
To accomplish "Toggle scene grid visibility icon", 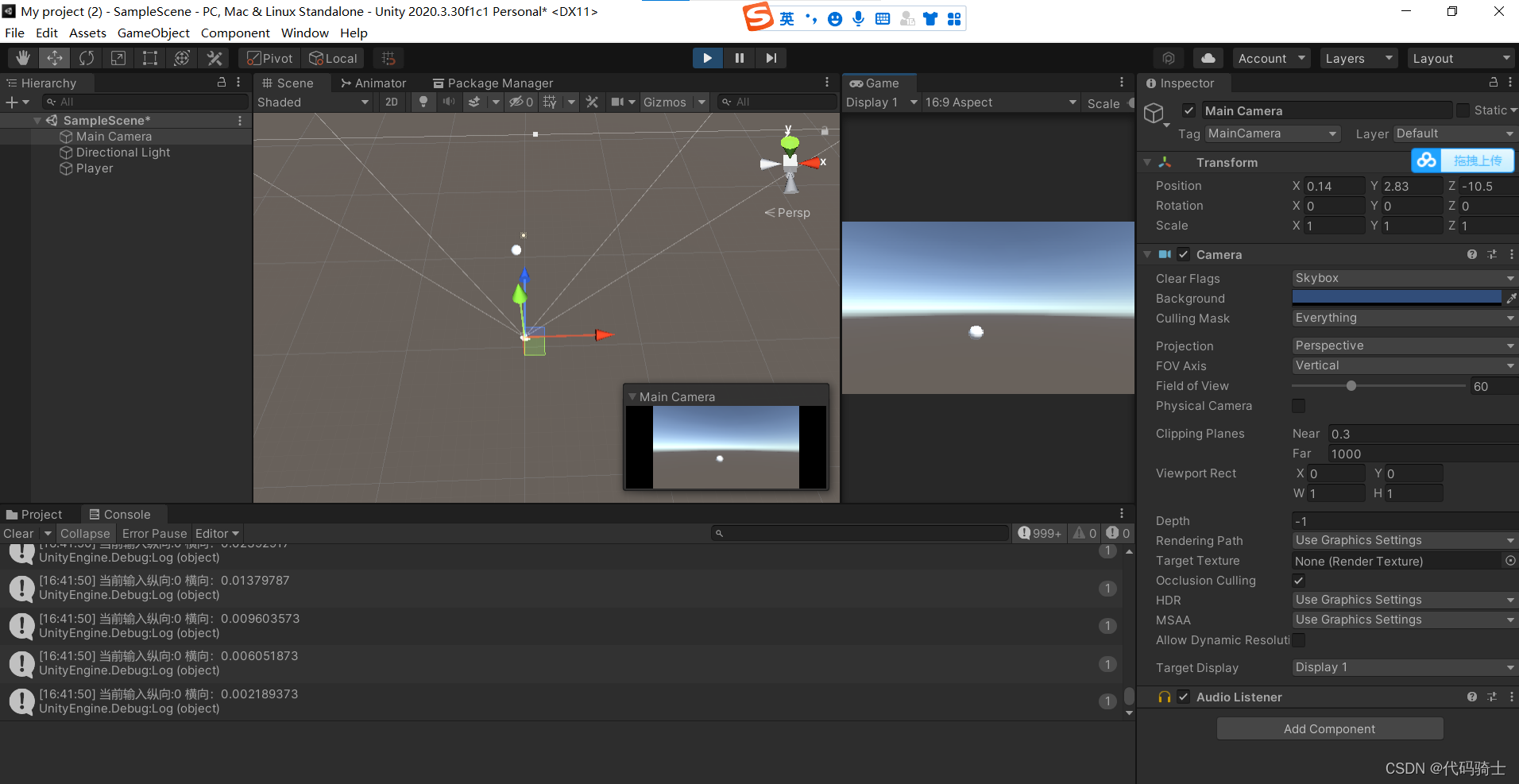I will [x=550, y=102].
